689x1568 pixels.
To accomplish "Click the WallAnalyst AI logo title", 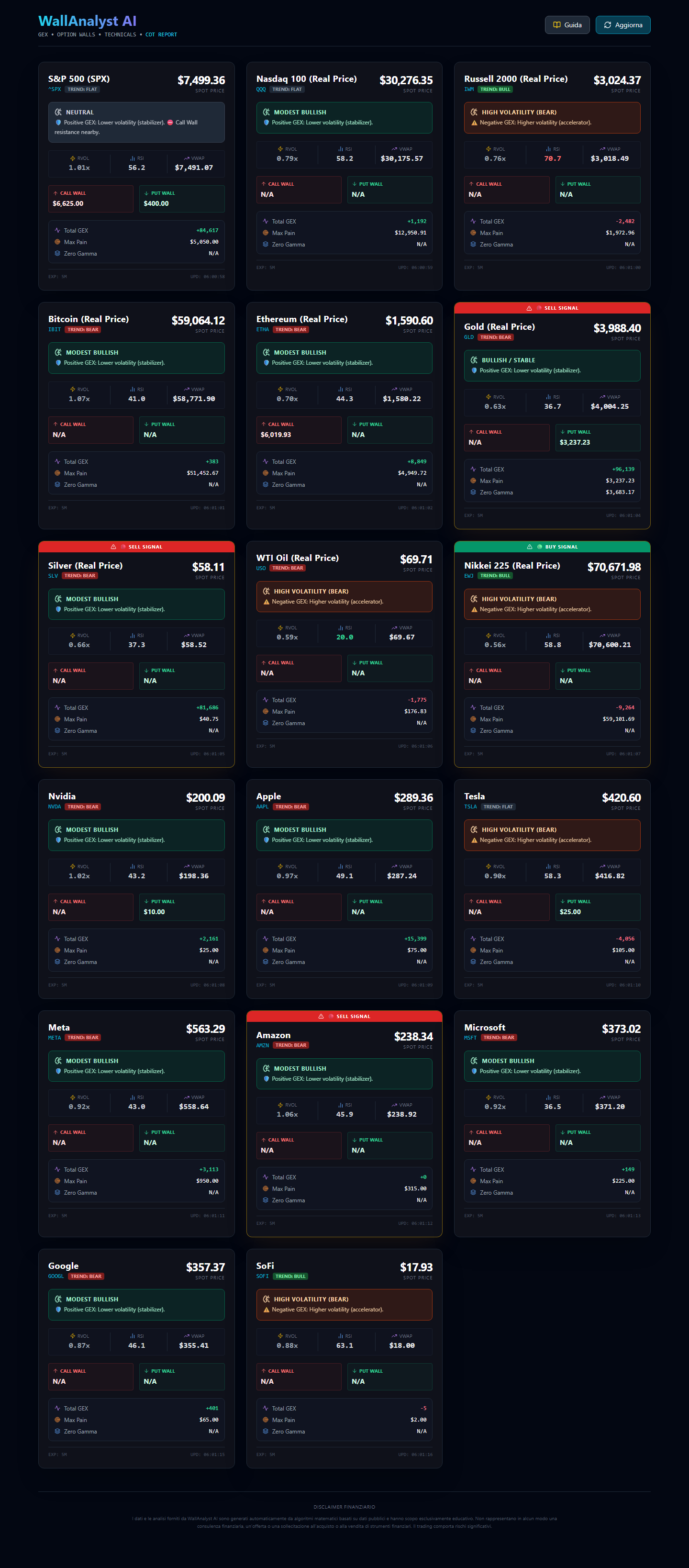I will tap(88, 22).
